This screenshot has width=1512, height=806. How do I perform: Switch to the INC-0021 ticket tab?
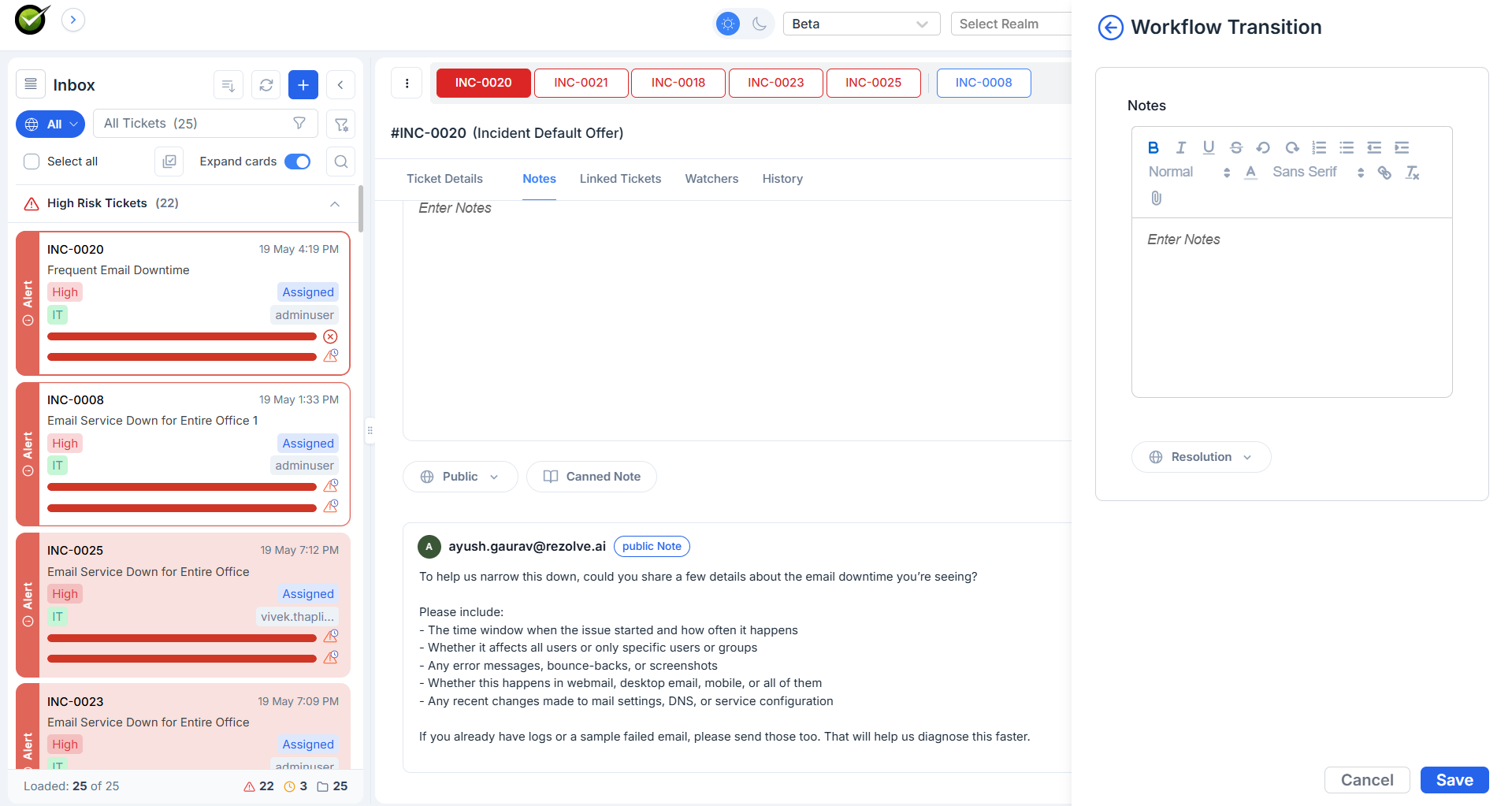click(x=581, y=83)
